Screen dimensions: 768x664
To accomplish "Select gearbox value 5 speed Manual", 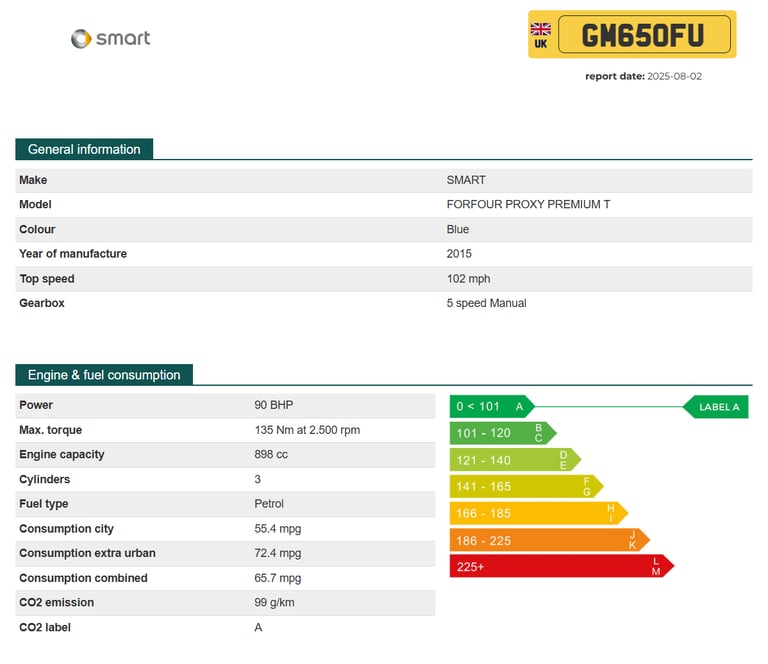I will coord(486,304).
